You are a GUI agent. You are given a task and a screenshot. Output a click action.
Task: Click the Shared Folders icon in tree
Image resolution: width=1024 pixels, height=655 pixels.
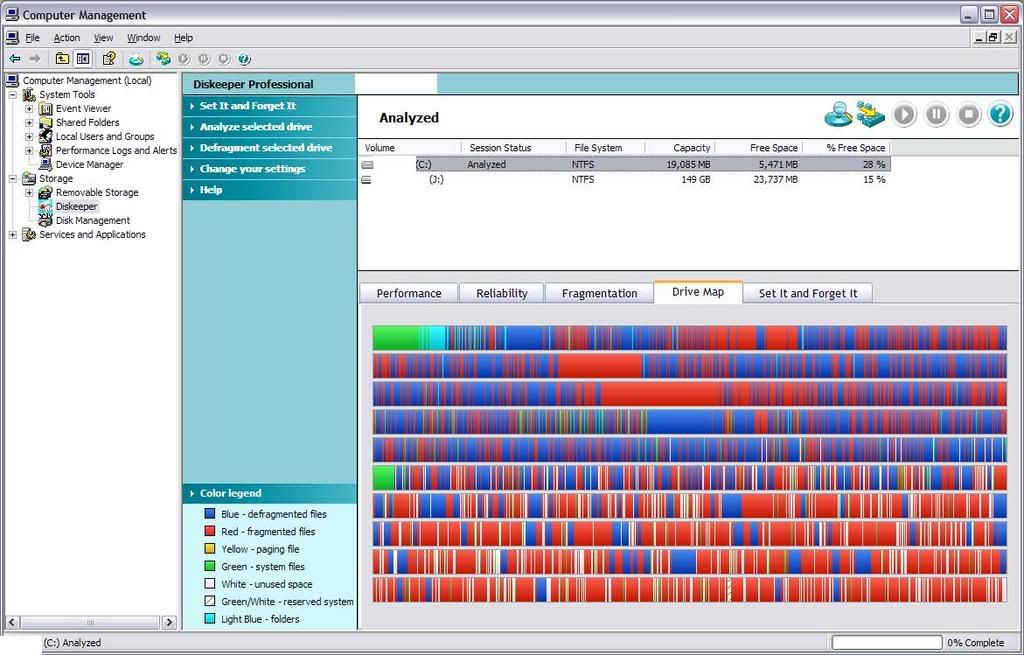click(46, 122)
